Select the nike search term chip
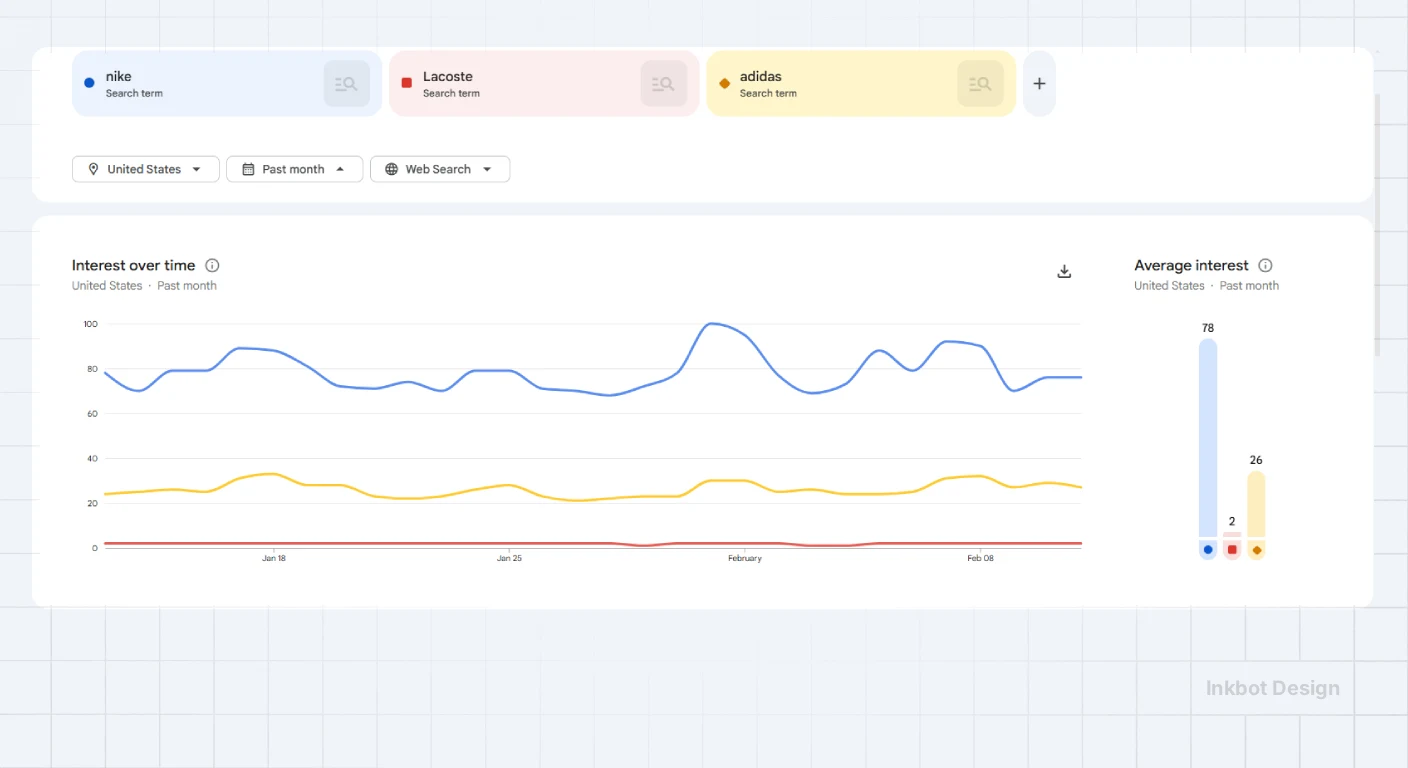The width and height of the screenshot is (1408, 768). [227, 84]
